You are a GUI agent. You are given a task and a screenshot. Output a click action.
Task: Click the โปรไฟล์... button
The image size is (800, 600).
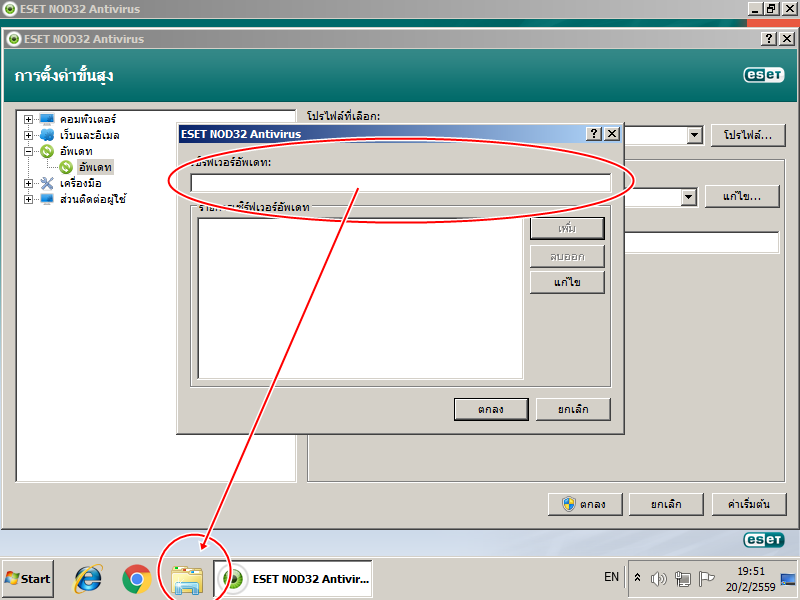pos(748,135)
